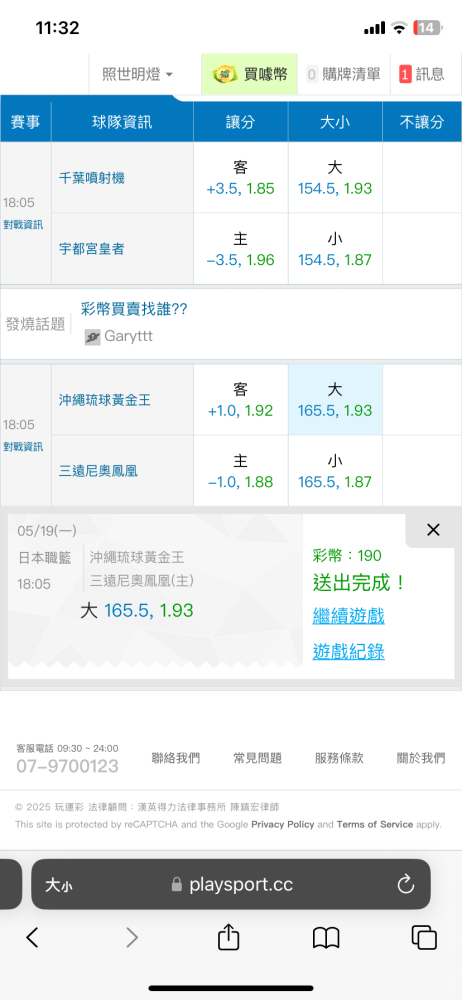Open the 遊戲紀錄 link
Image resolution: width=462 pixels, height=1000 pixels.
348,651
